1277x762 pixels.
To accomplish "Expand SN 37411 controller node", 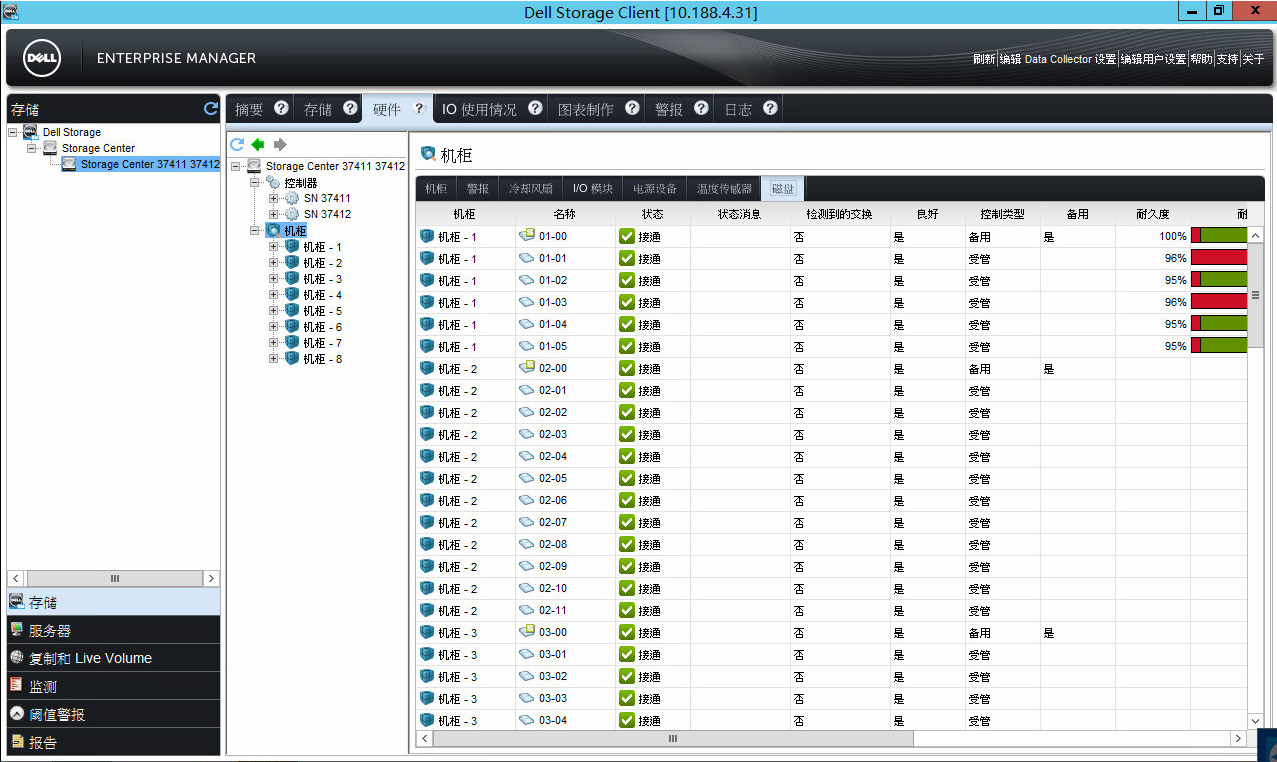I will click(x=274, y=198).
